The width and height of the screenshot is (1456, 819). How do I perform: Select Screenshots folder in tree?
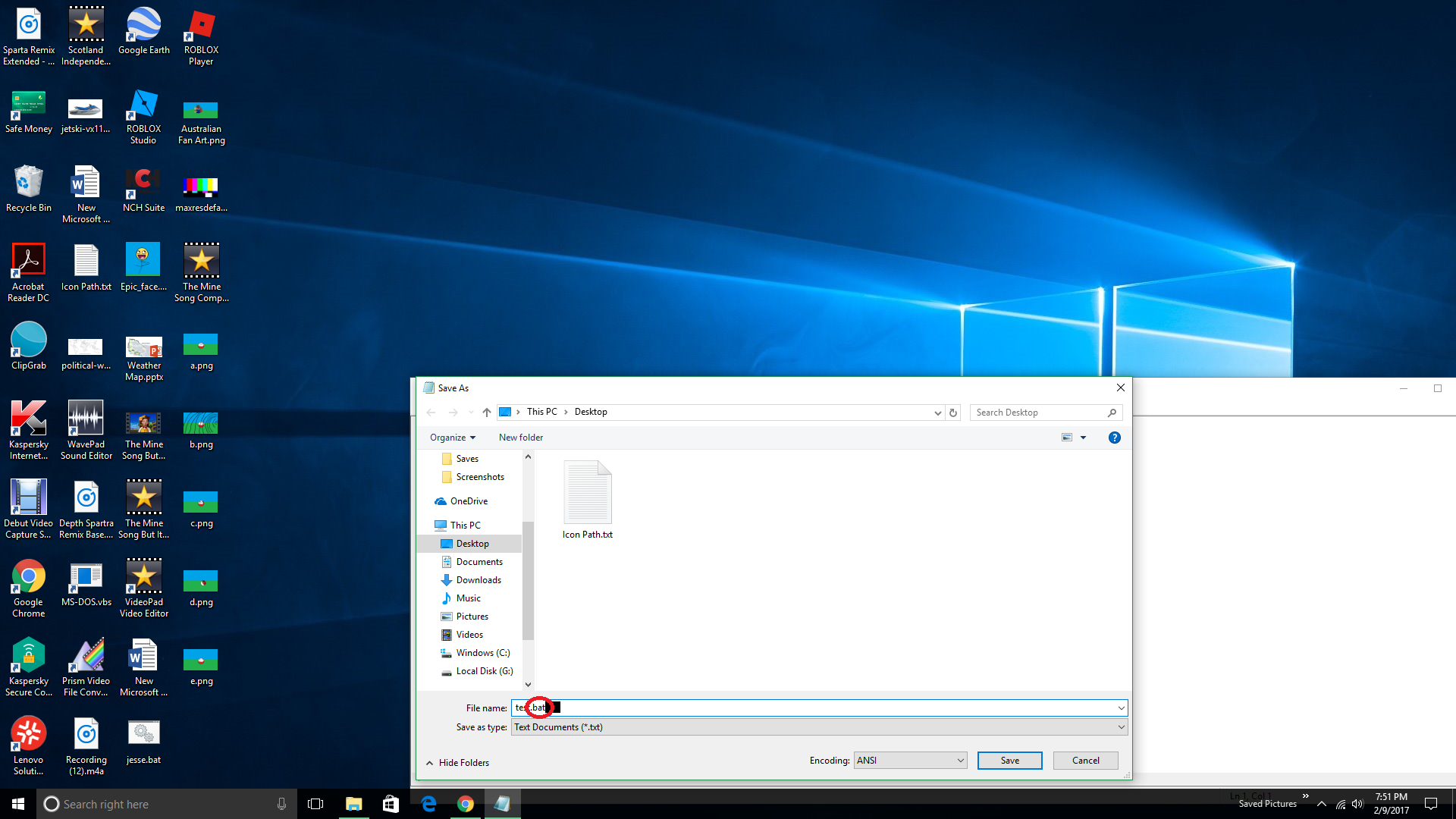pyautogui.click(x=480, y=477)
